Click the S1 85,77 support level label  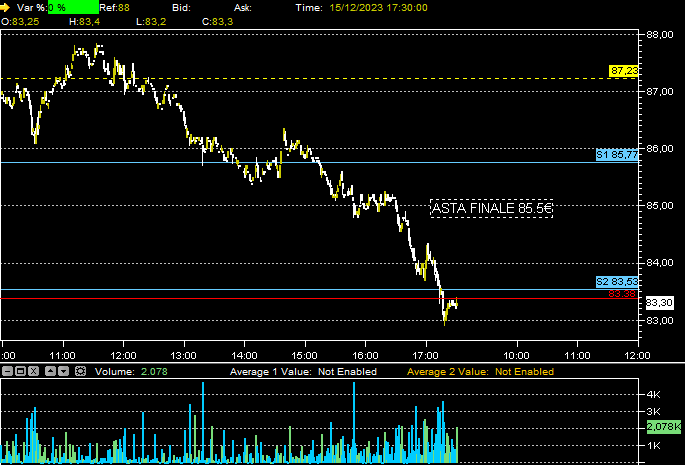[x=617, y=155]
